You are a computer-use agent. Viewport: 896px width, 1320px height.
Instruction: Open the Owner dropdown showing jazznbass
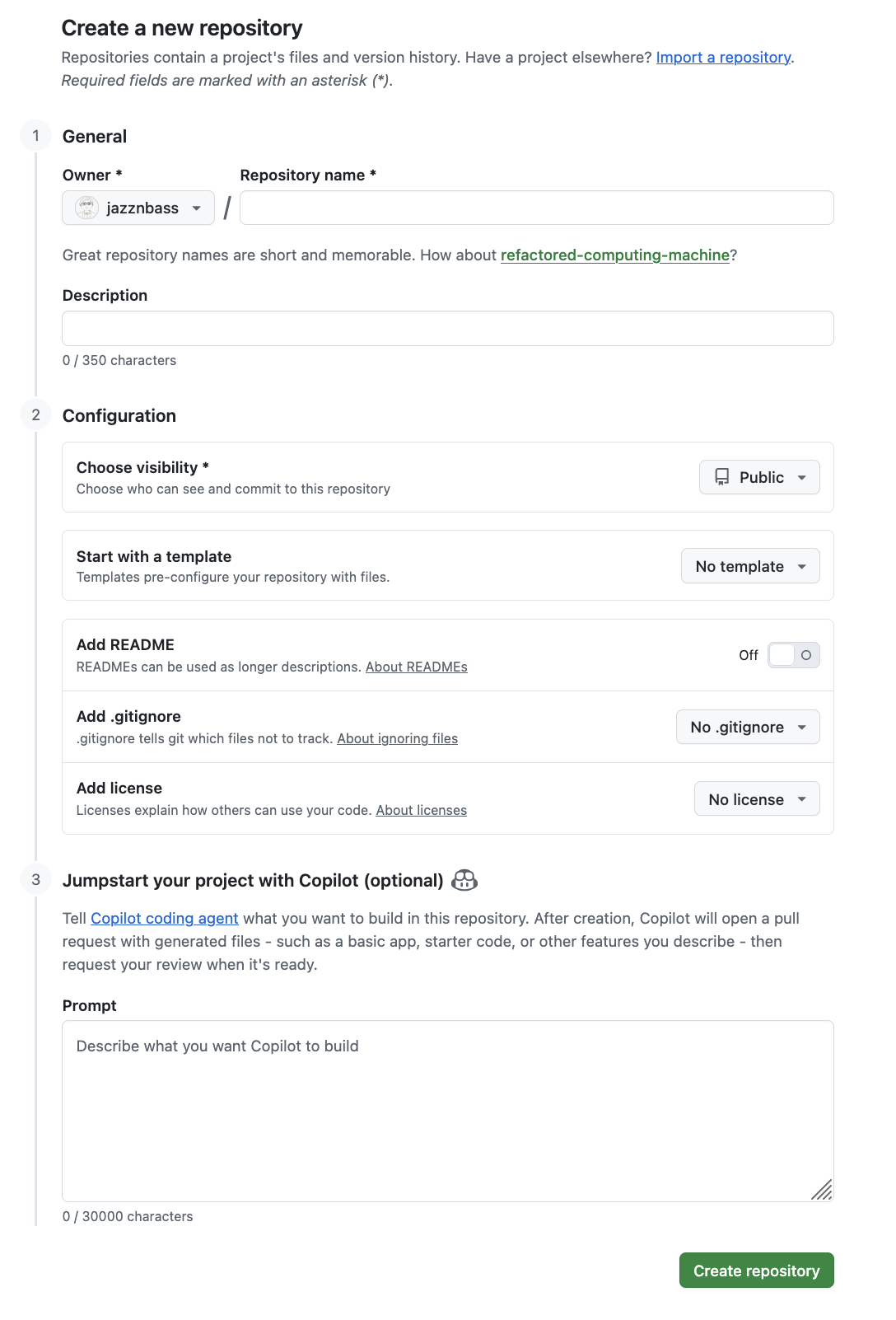pyautogui.click(x=138, y=208)
